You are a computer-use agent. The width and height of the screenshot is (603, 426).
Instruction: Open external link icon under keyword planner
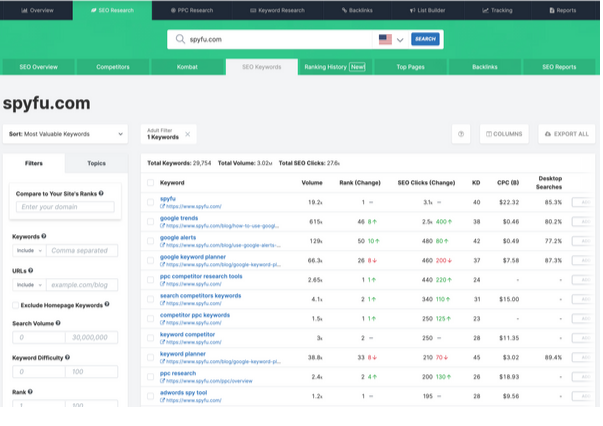pyautogui.click(x=162, y=361)
